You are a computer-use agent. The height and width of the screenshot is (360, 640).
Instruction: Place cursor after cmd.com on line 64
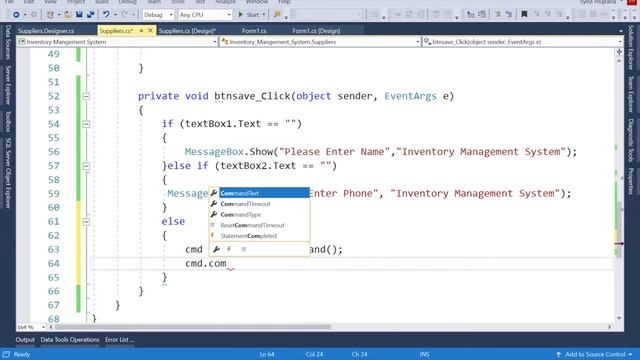[227, 264]
